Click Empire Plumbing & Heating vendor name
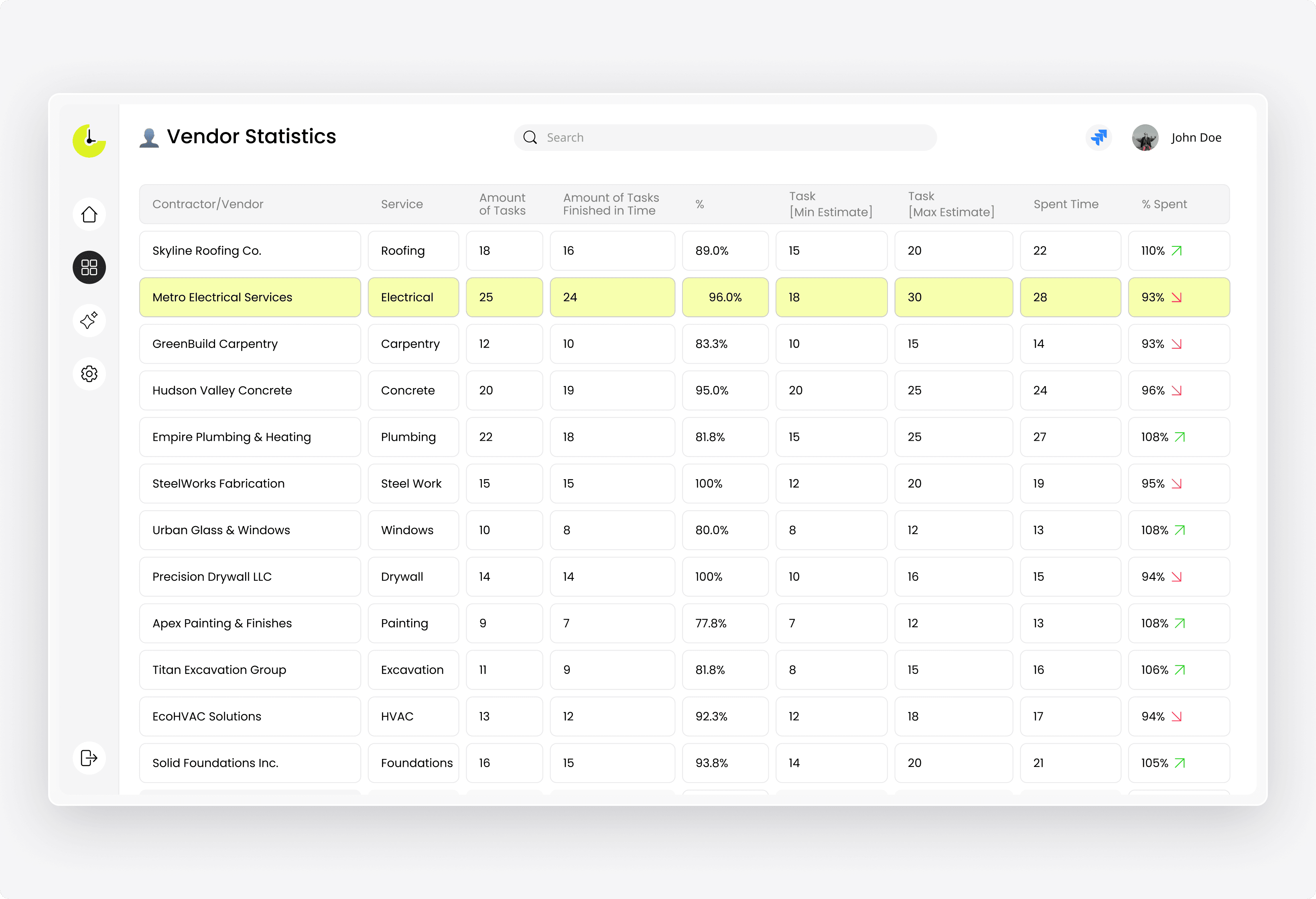Viewport: 1316px width, 899px height. point(232,437)
